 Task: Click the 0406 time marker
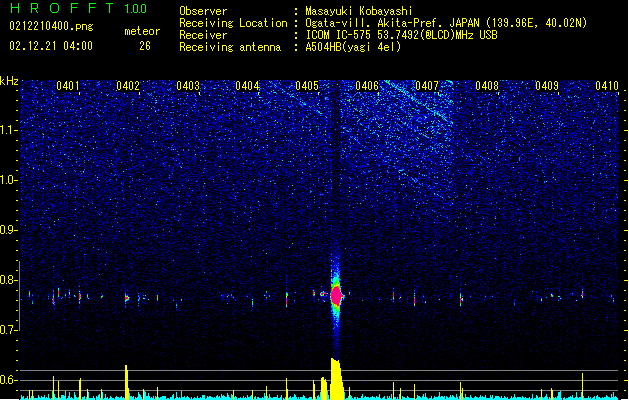pyautogui.click(x=367, y=86)
